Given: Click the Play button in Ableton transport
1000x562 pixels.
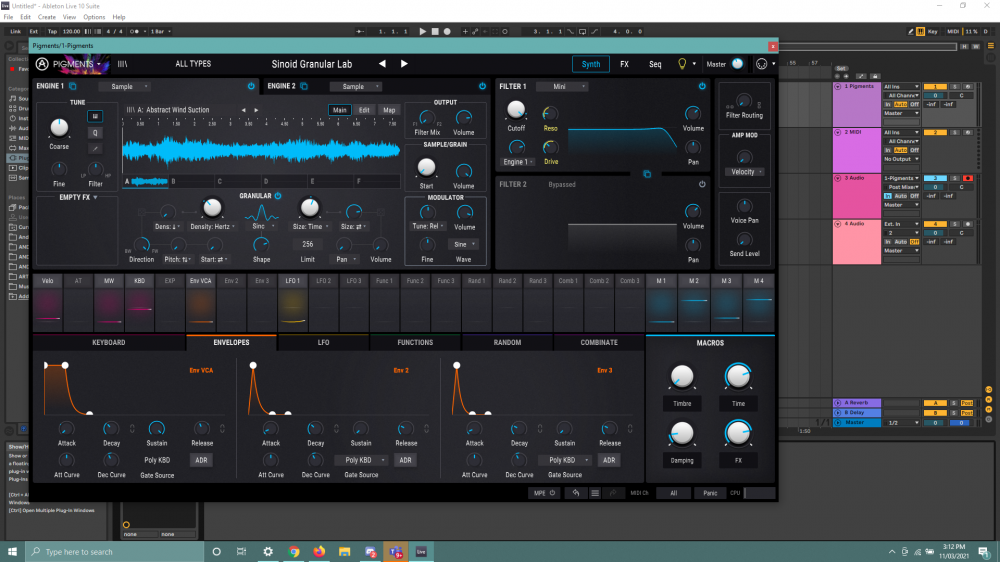Looking at the screenshot, I should click(422, 31).
